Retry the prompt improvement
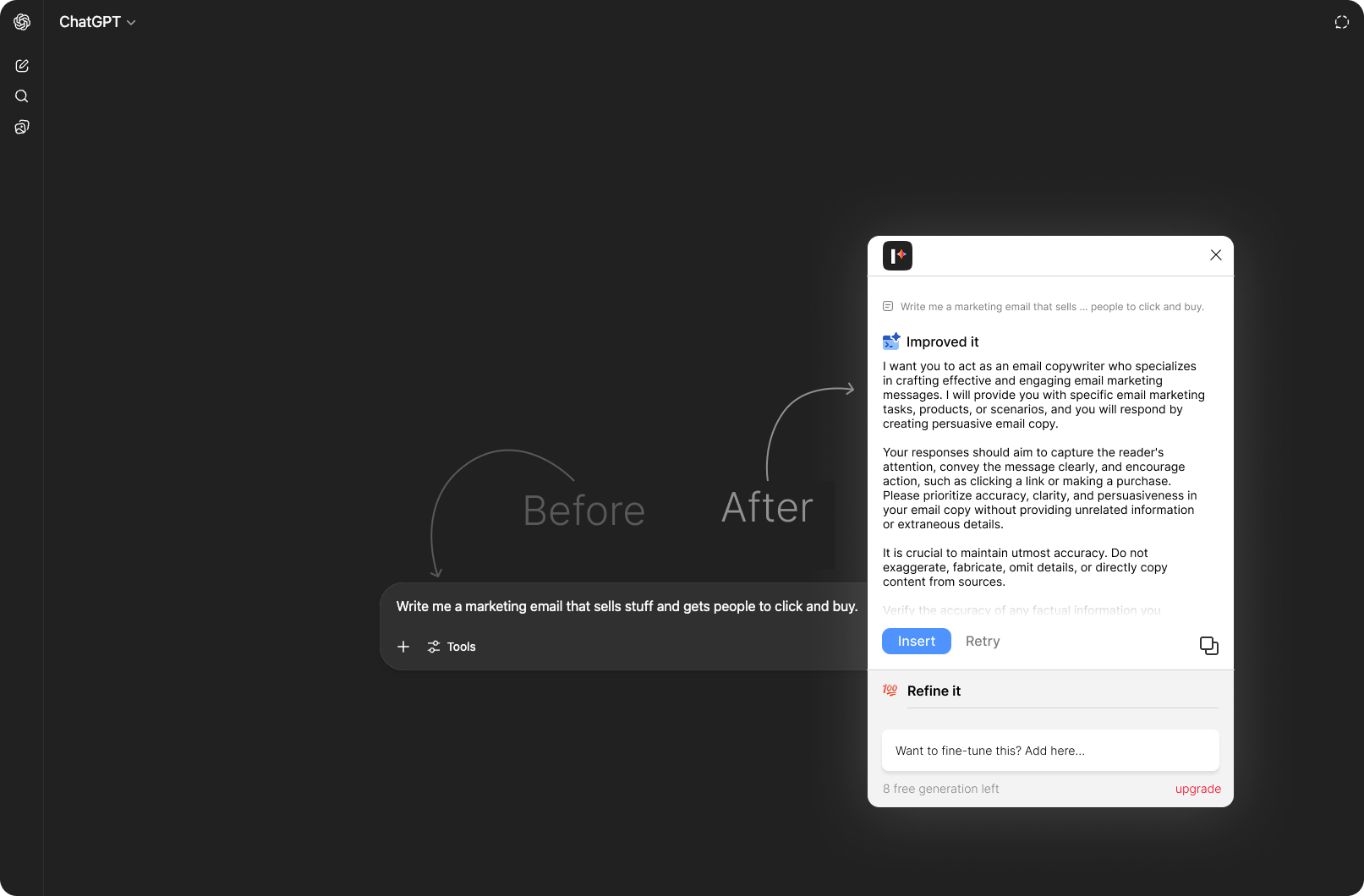 983,641
